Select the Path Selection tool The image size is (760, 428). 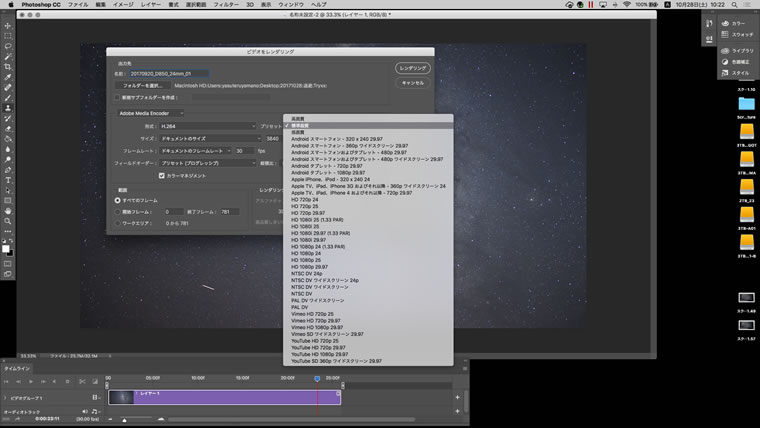click(8, 190)
